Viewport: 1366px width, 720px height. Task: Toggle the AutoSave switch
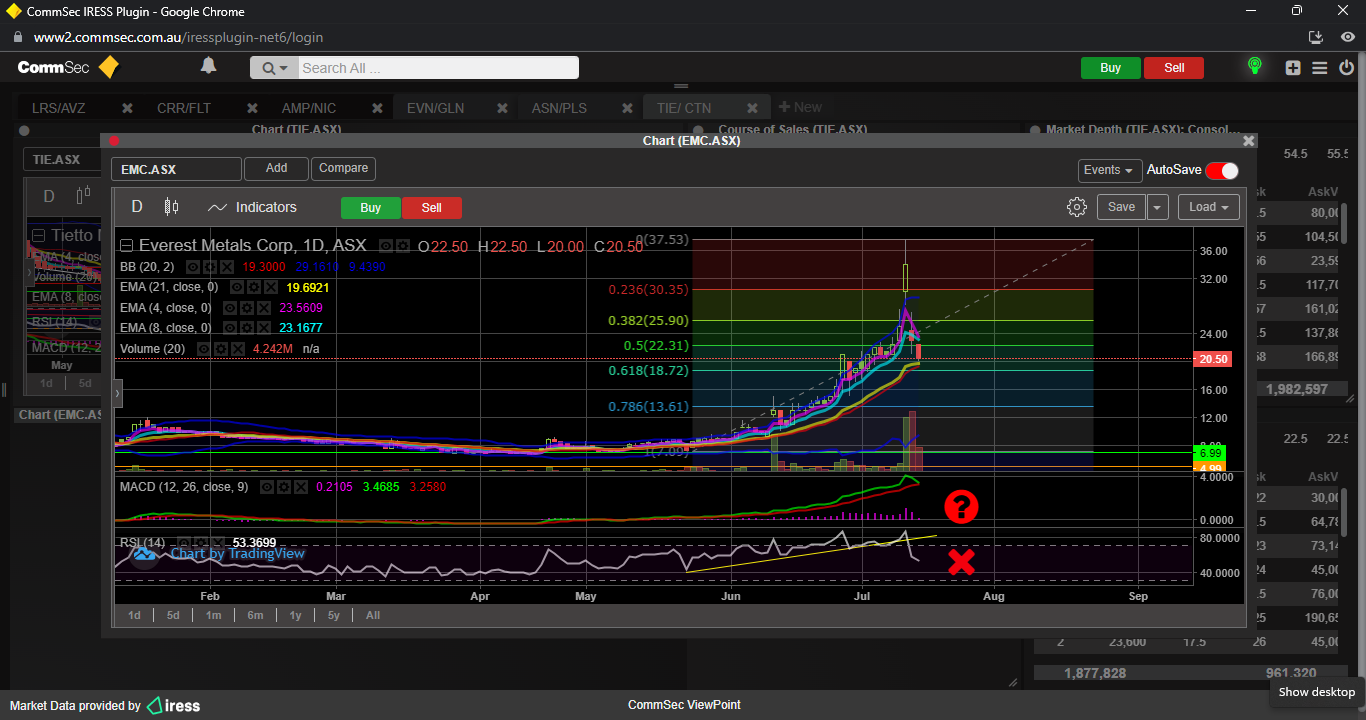tap(1221, 170)
